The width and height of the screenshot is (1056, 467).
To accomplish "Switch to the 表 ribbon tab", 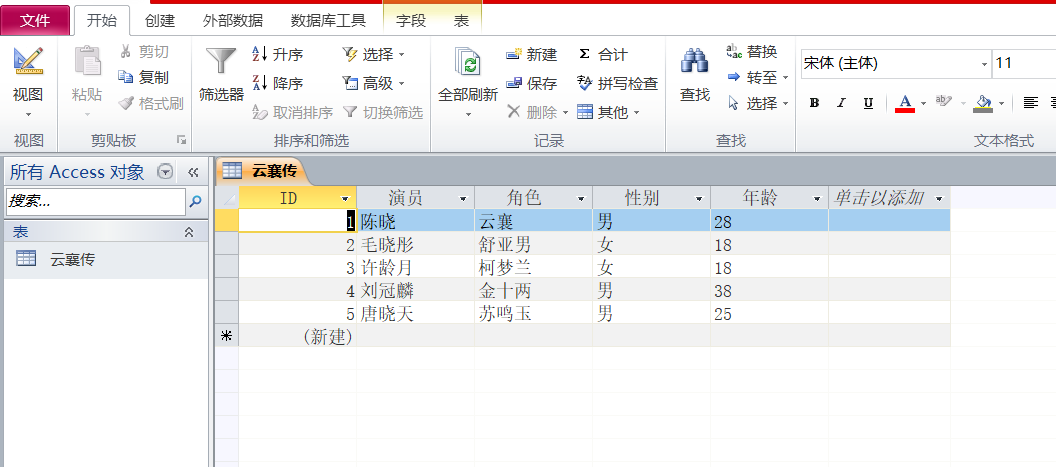I will (461, 20).
